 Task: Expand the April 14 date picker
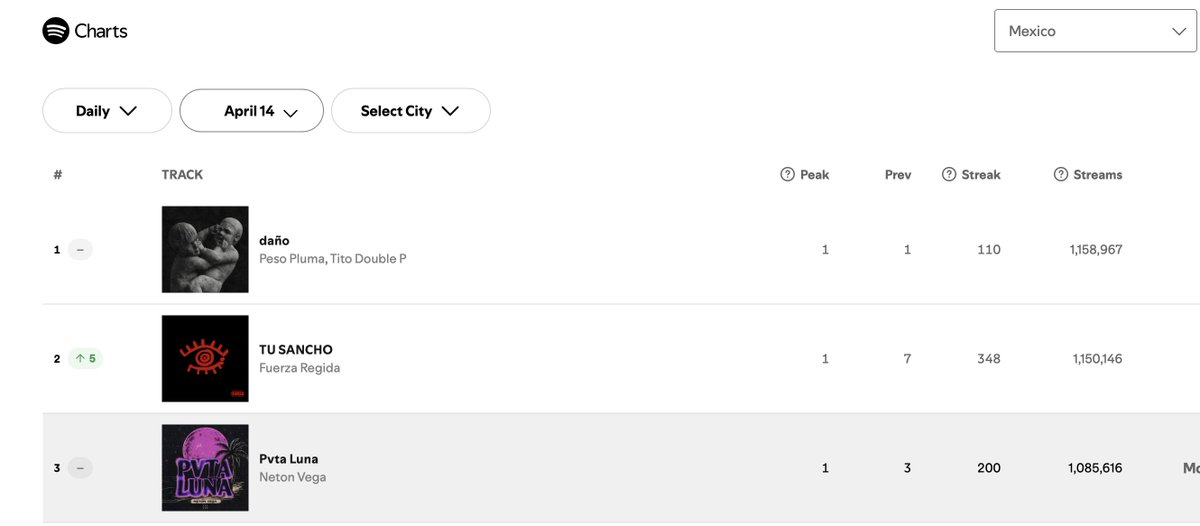(251, 111)
